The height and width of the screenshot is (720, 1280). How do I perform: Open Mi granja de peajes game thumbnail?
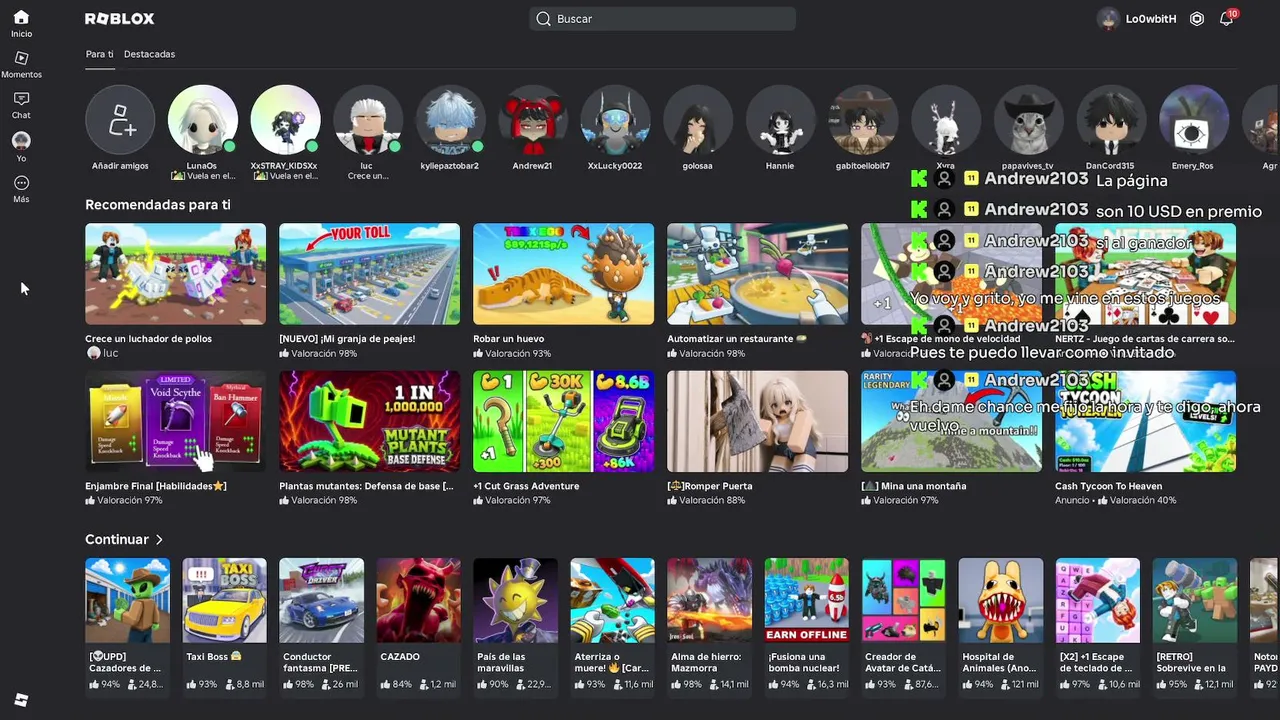point(369,274)
